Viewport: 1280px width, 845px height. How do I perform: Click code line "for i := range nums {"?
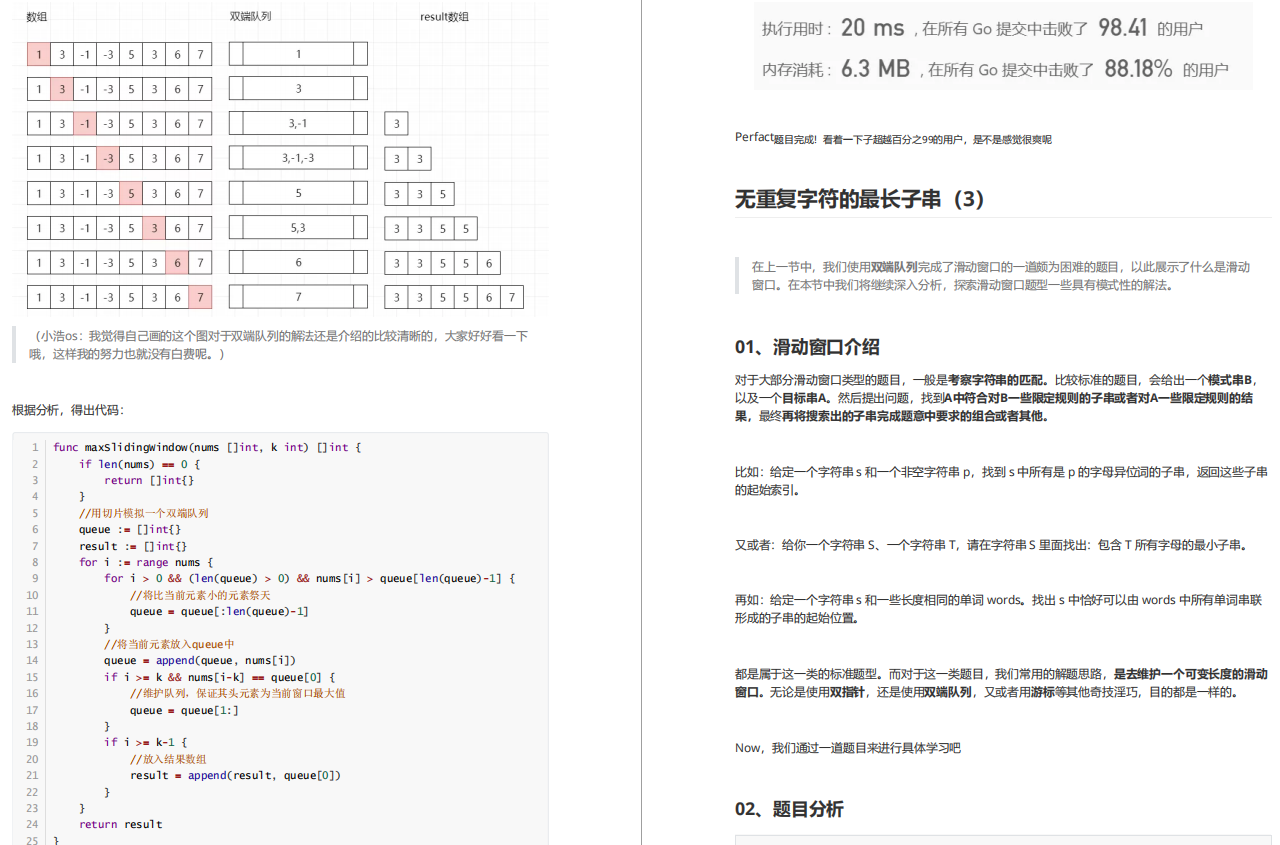click(146, 562)
